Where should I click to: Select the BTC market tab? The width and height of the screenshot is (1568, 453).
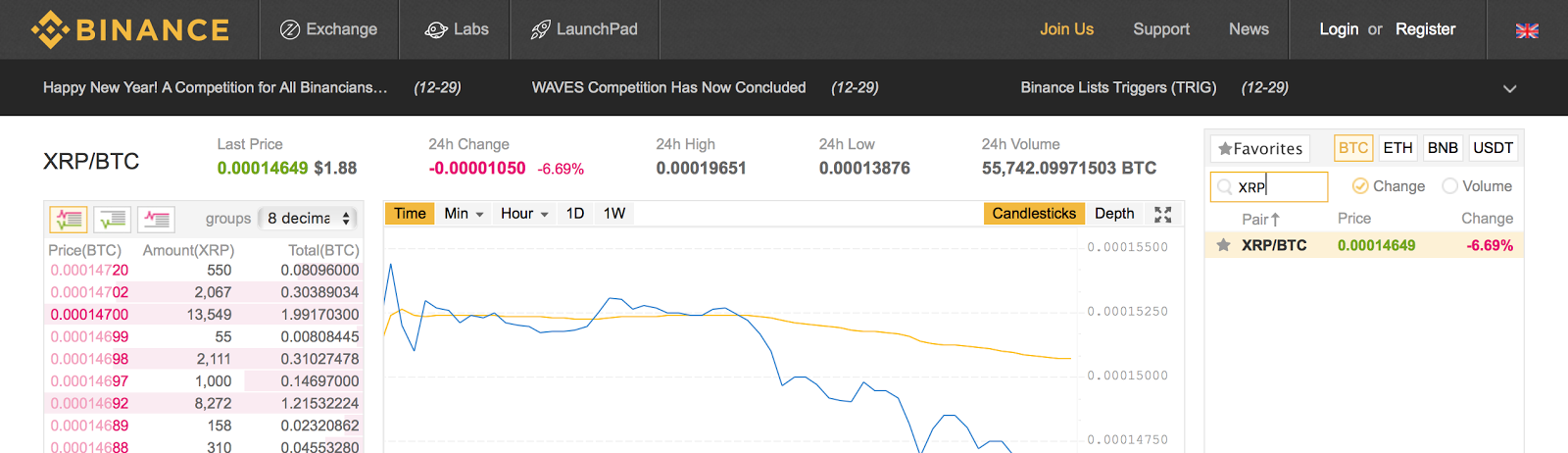click(1353, 148)
